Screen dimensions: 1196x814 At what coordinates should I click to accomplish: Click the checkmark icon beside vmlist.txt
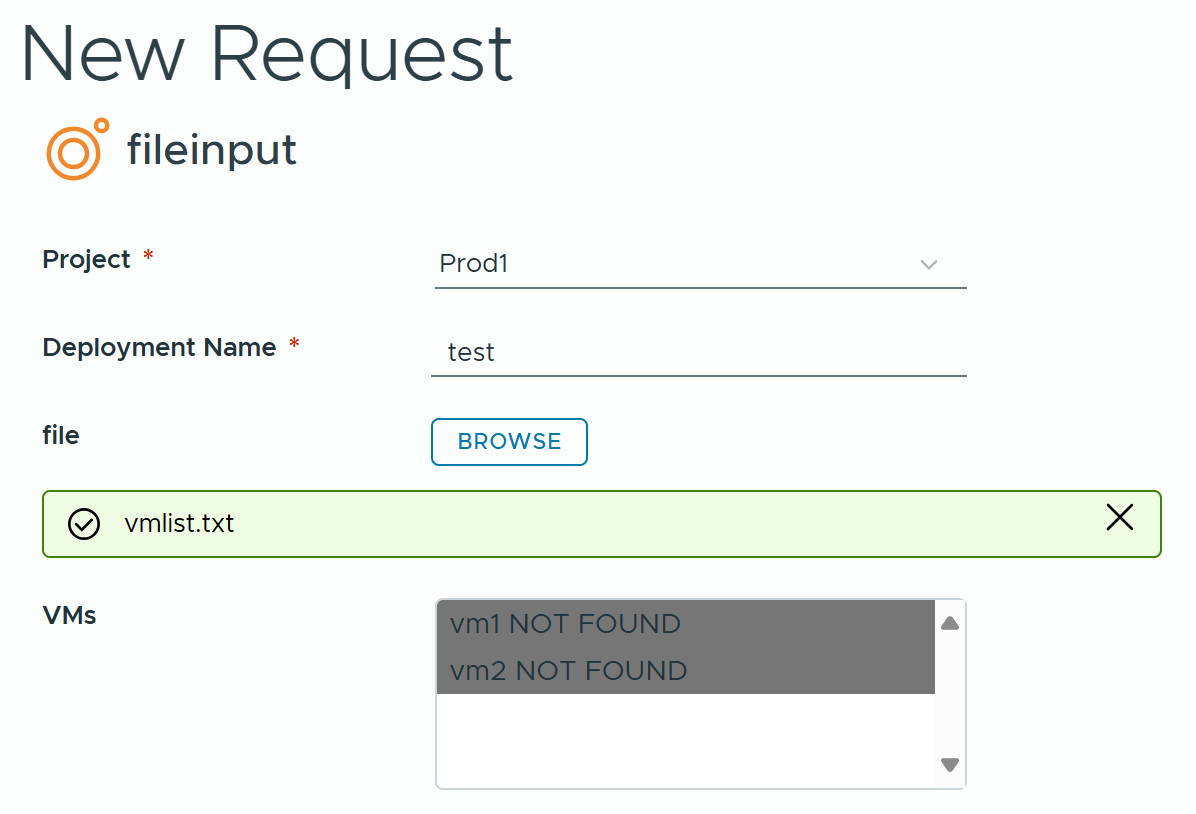84,523
